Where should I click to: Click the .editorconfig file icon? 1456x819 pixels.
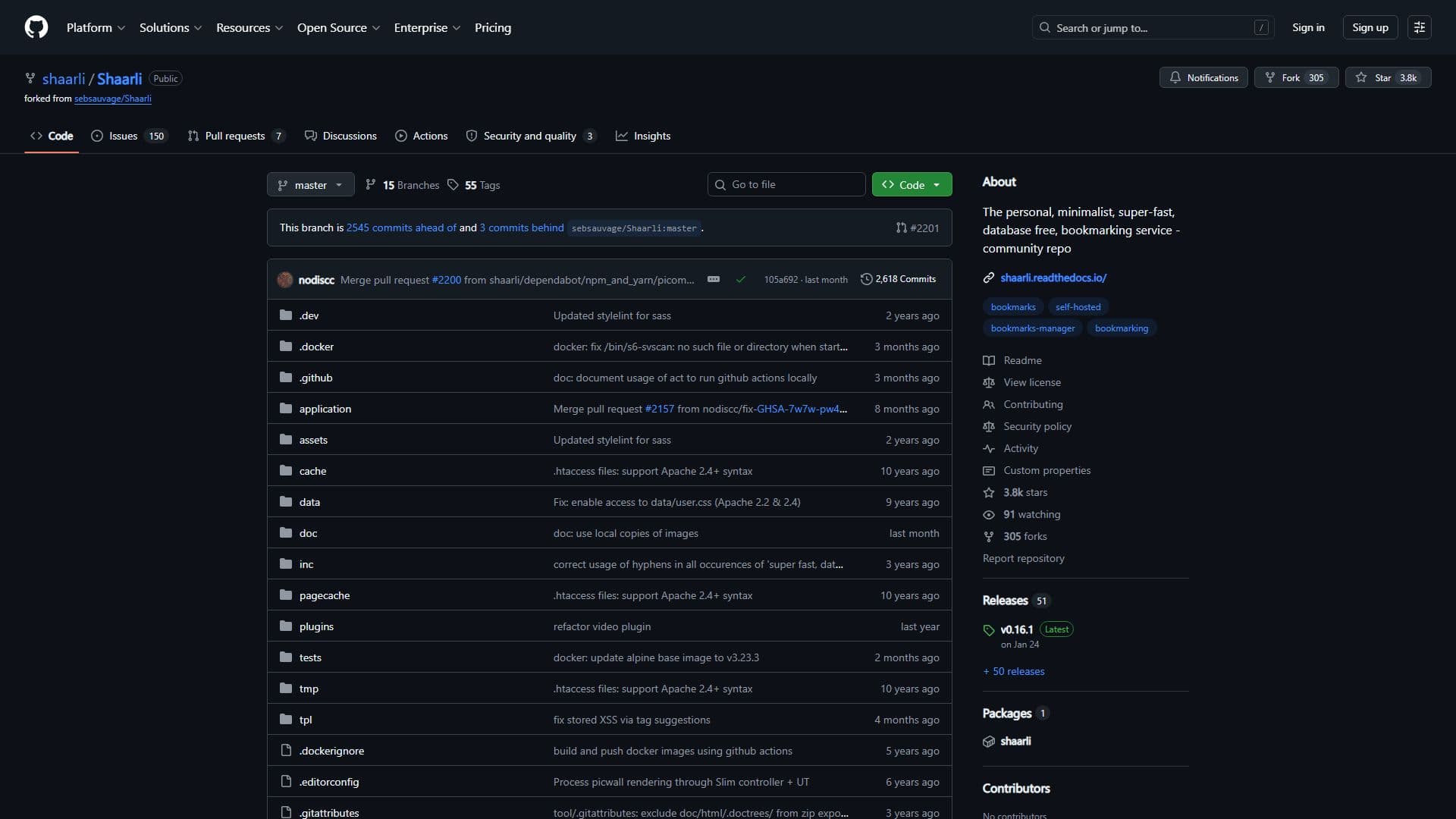286,782
